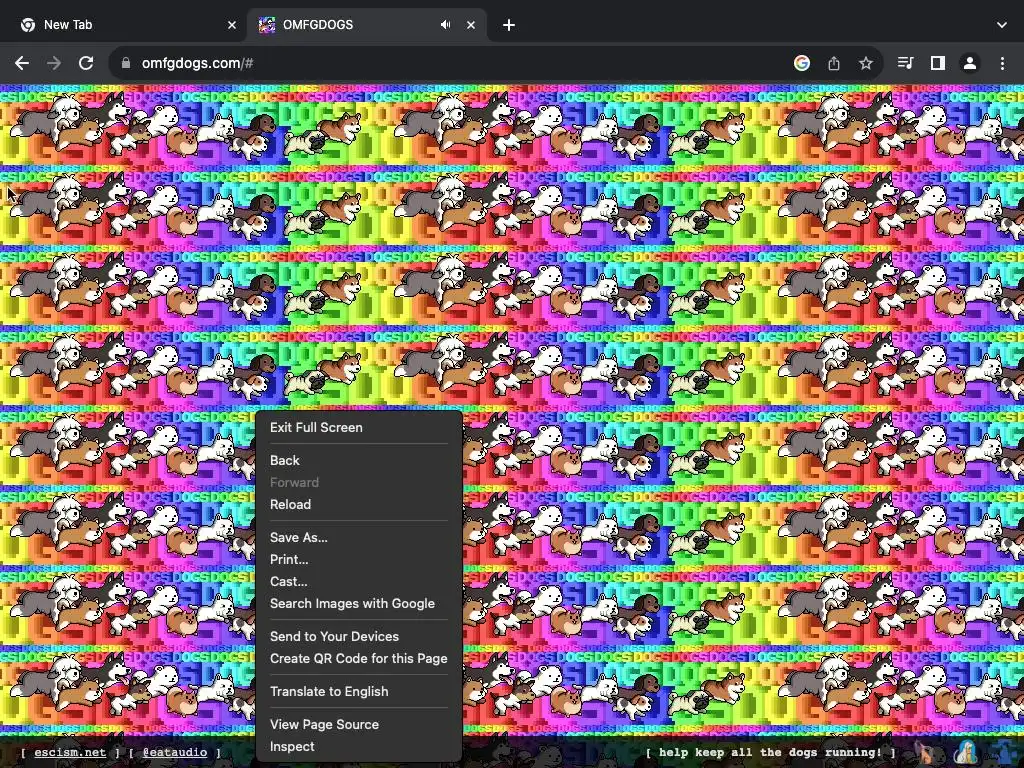This screenshot has width=1024, height=768.
Task: Choose Translate to English
Action: [x=359, y=692]
